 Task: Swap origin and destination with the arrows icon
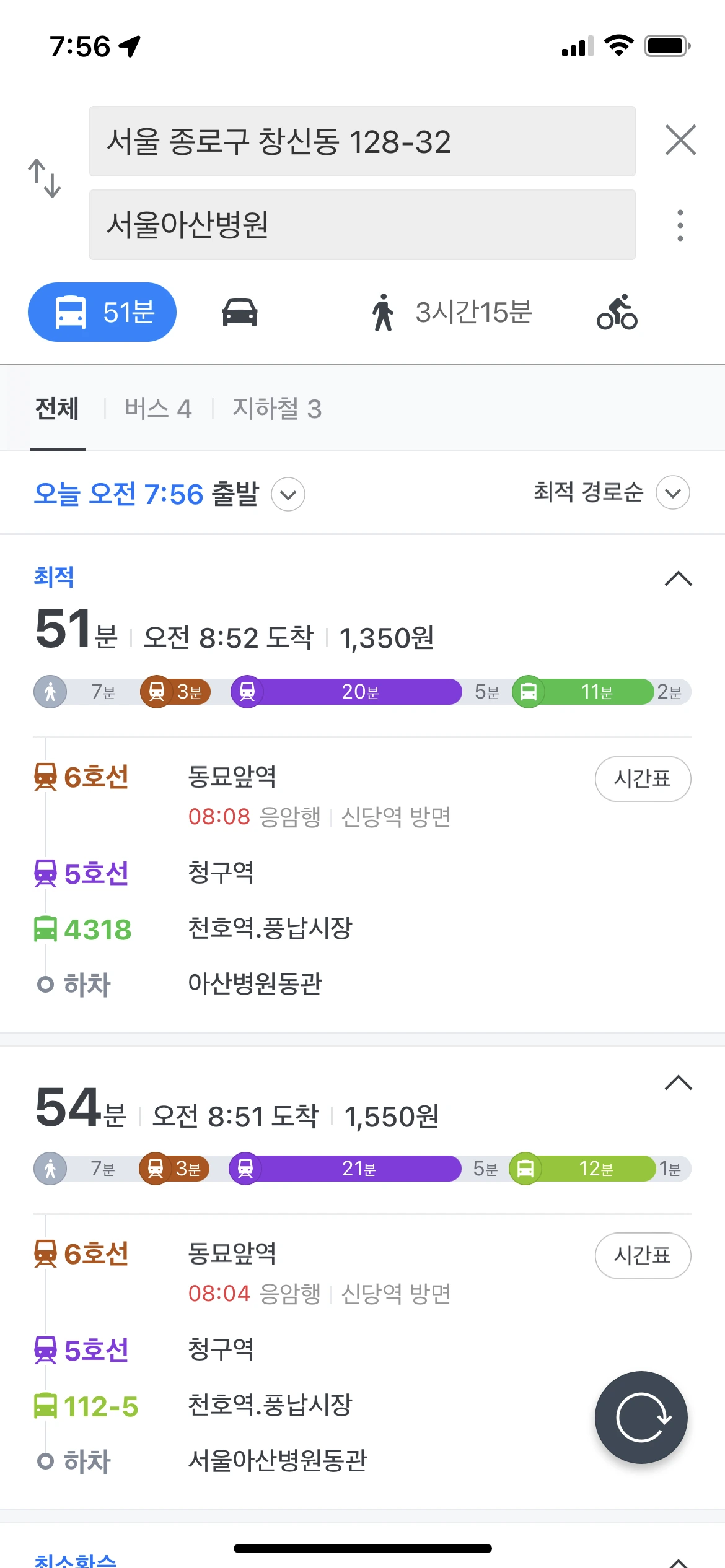(45, 179)
